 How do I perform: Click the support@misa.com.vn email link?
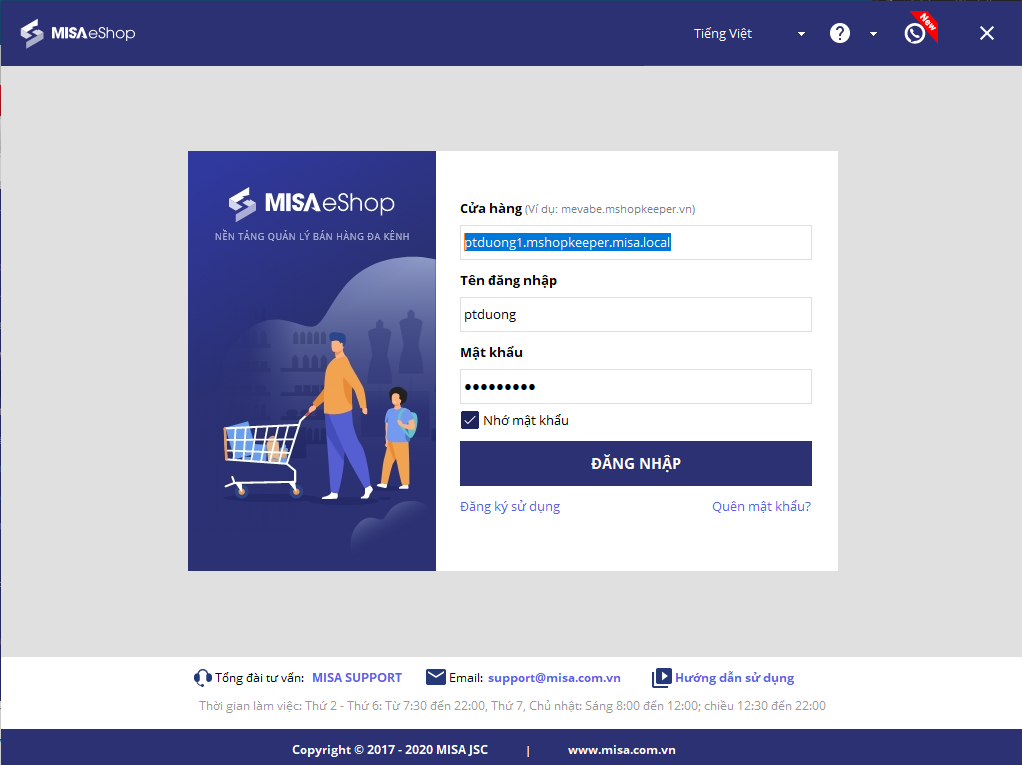coord(554,678)
